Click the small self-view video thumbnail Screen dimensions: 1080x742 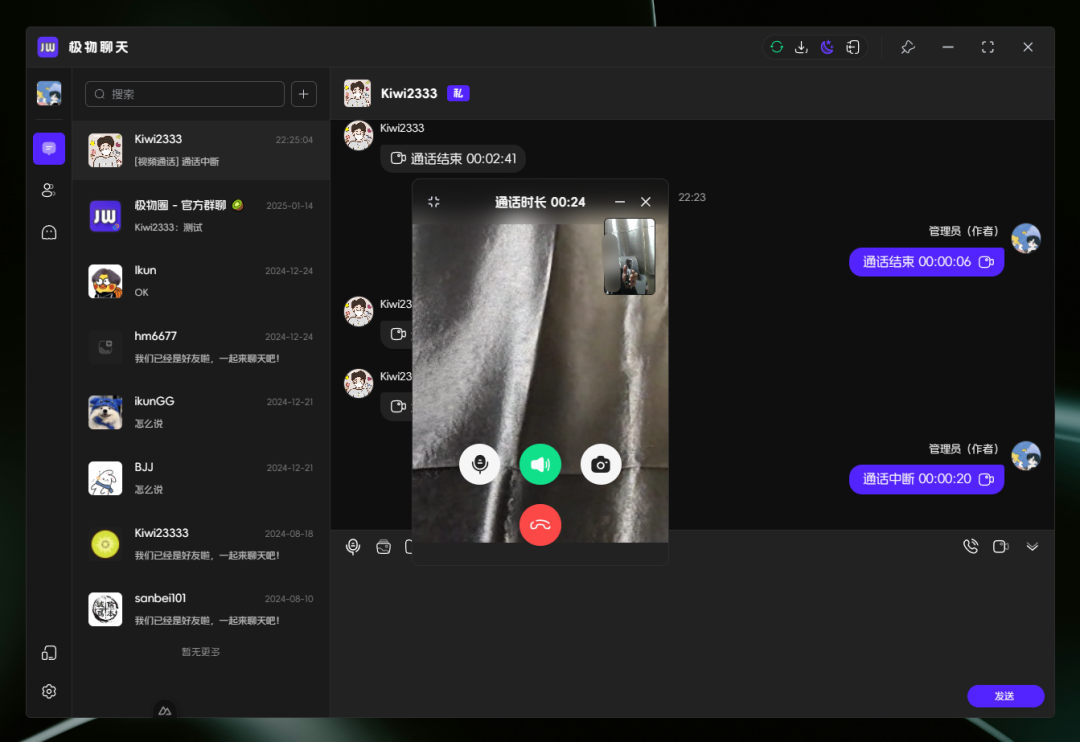pos(629,257)
